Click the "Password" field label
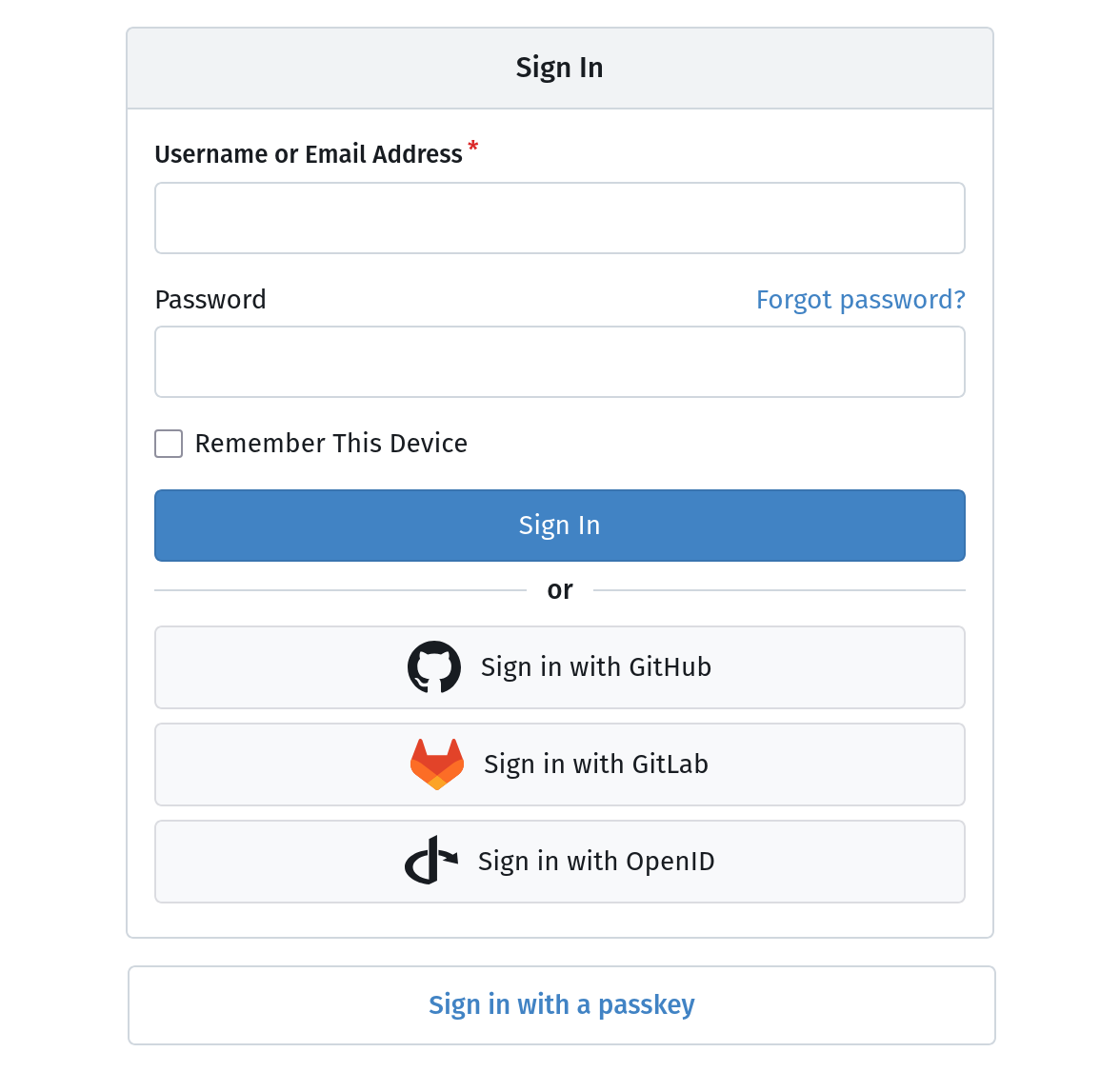1120x1072 pixels. 210,300
